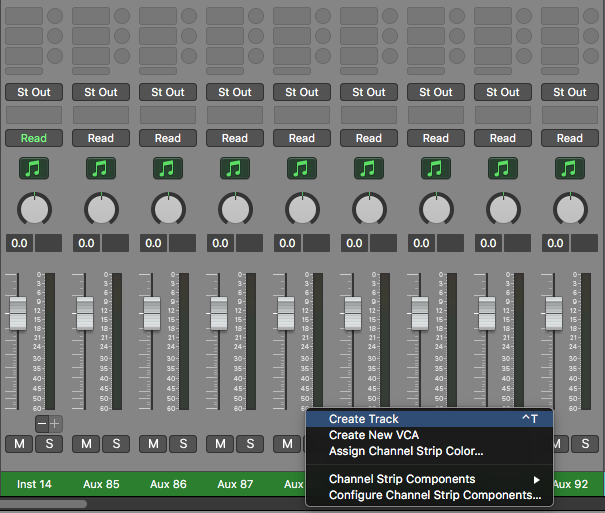Viewport: 605px width, 513px height.
Task: Click the pan knob on Aux 86
Action: pyautogui.click(x=168, y=209)
